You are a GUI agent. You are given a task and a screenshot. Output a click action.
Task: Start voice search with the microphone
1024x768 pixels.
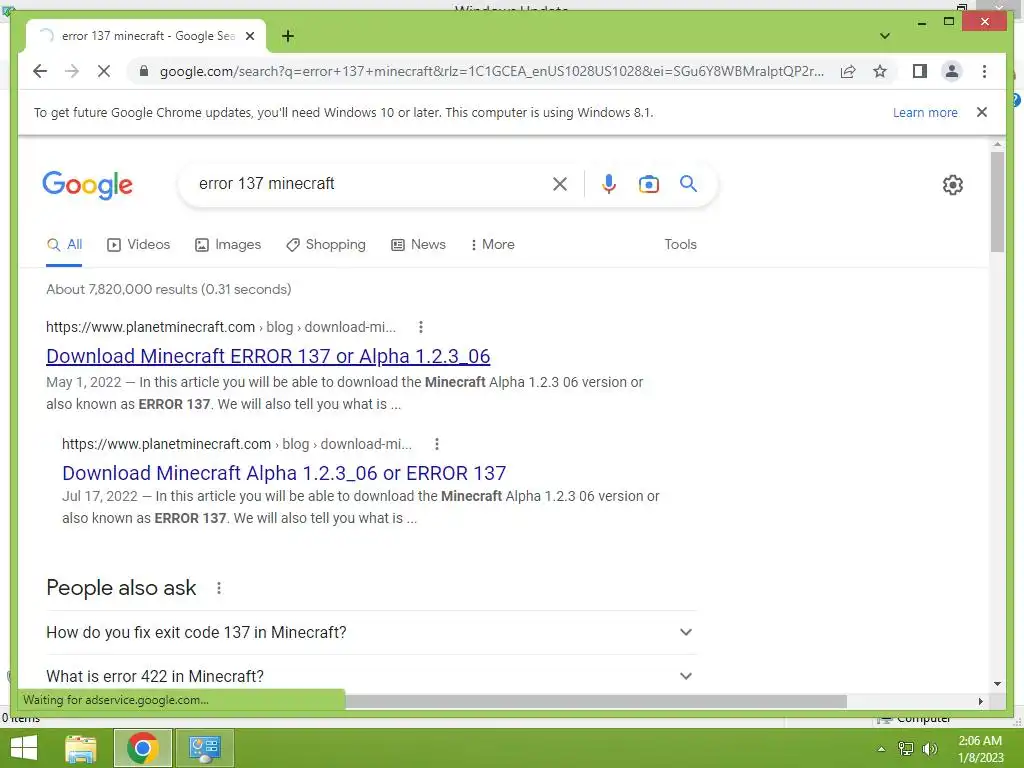pyautogui.click(x=609, y=184)
